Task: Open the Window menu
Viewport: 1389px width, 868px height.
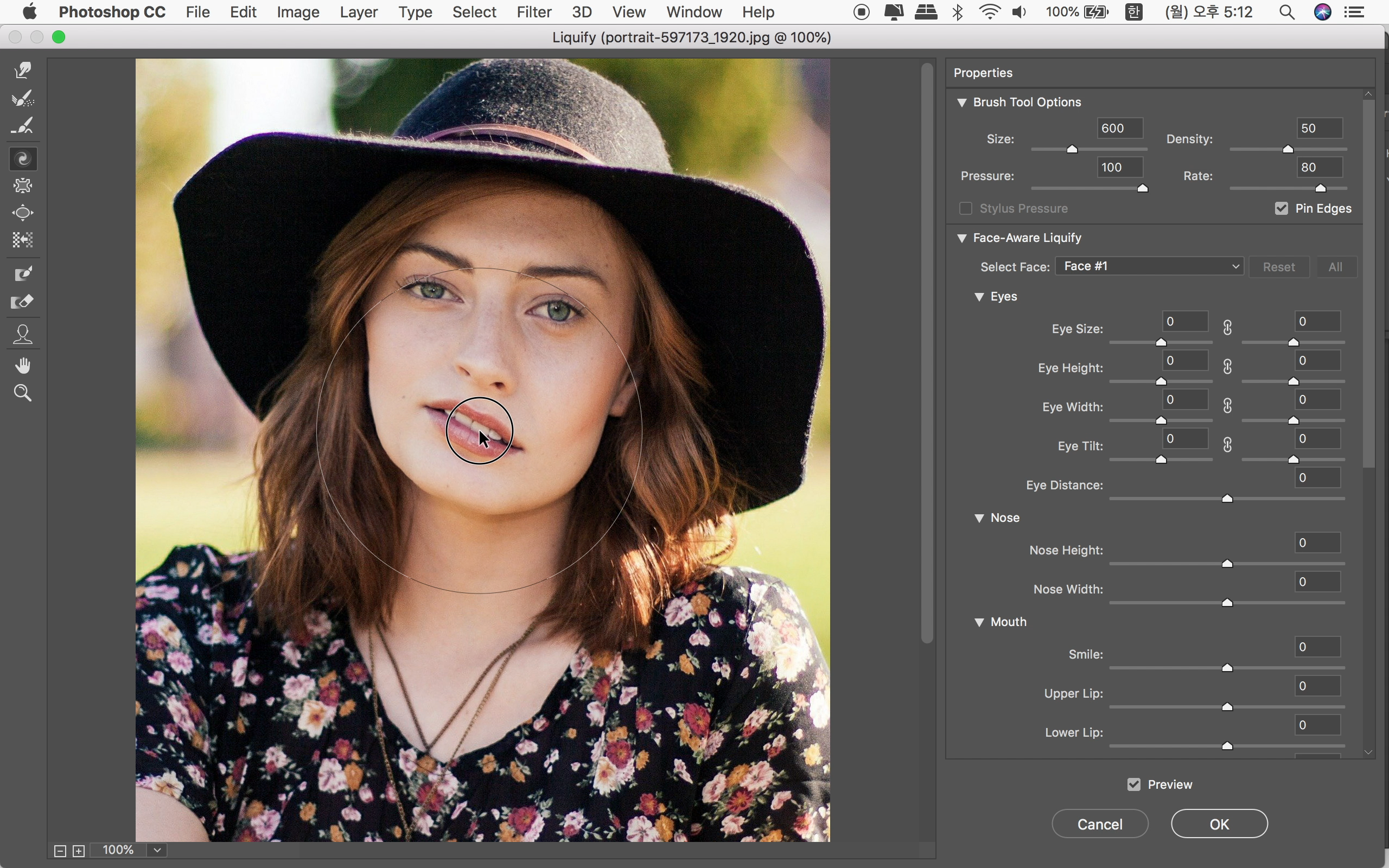Action: (x=693, y=12)
